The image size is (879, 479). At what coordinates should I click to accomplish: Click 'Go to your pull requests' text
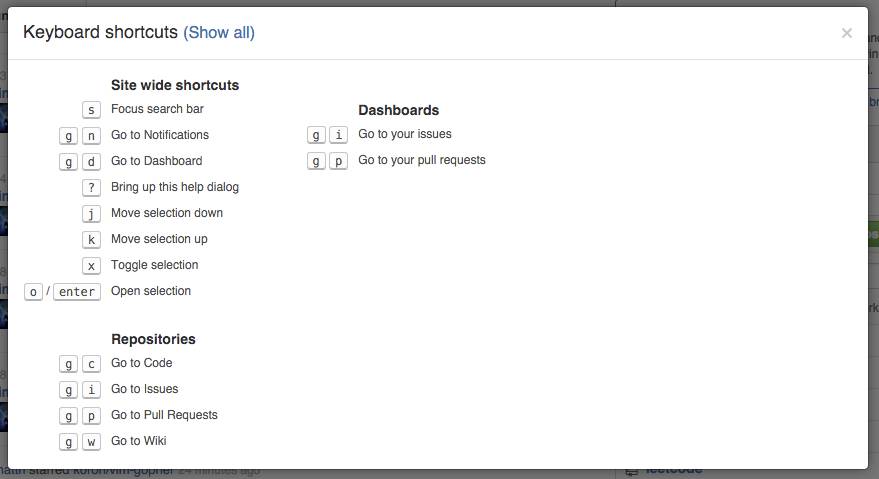coord(422,160)
